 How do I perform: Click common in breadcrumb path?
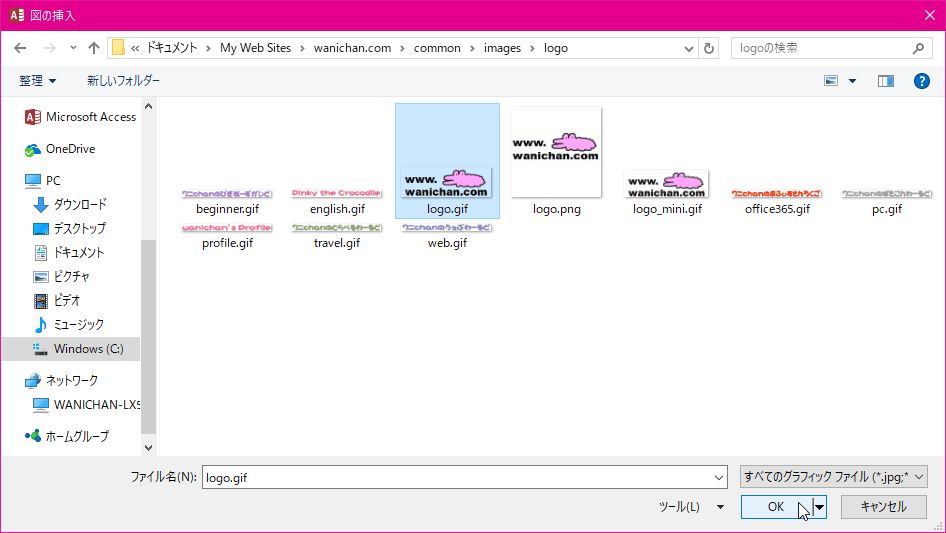click(x=437, y=48)
